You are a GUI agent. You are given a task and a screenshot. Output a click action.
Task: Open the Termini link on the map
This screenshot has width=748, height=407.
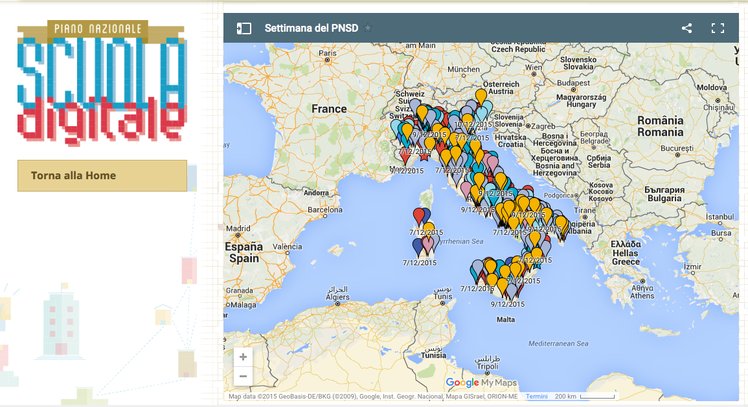(x=537, y=397)
